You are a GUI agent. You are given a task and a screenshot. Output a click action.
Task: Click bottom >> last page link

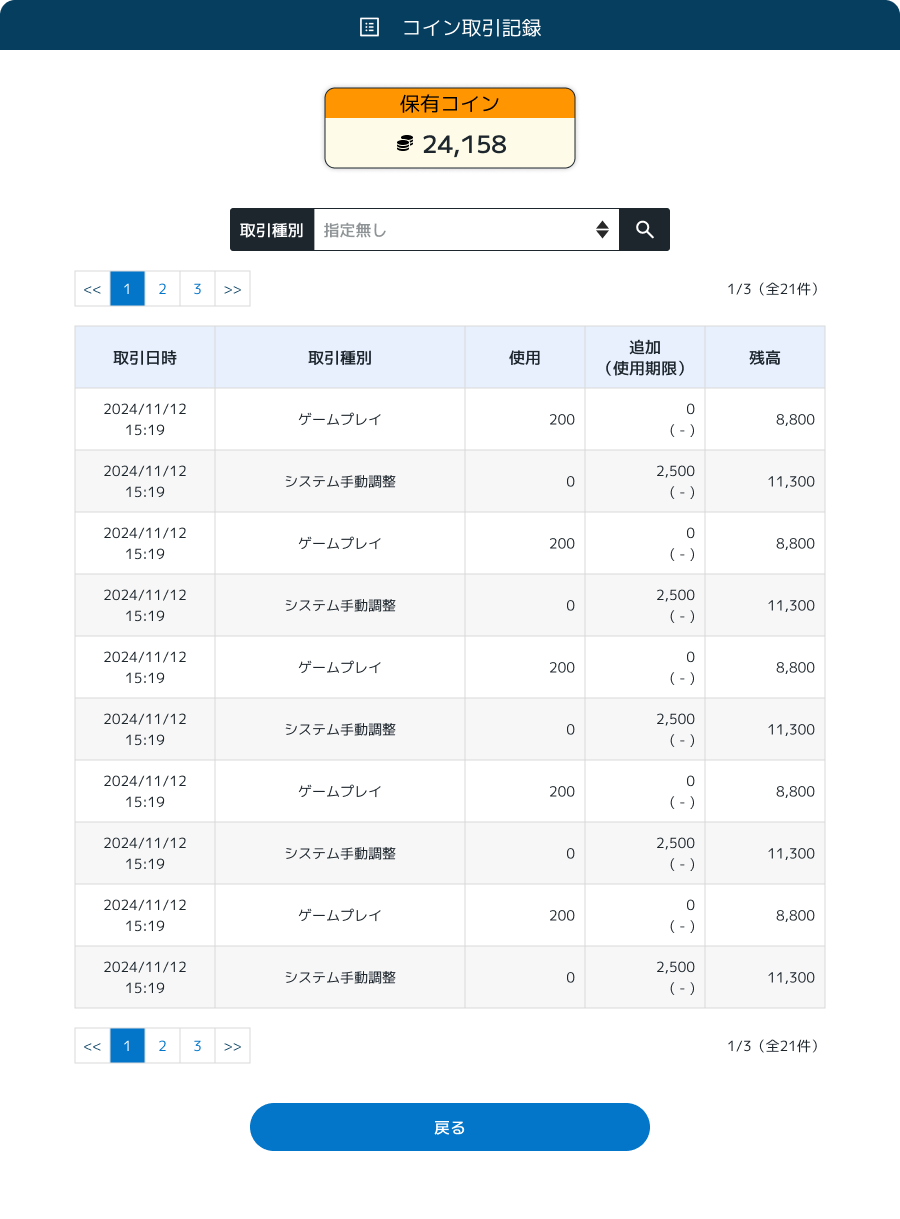(x=232, y=1046)
